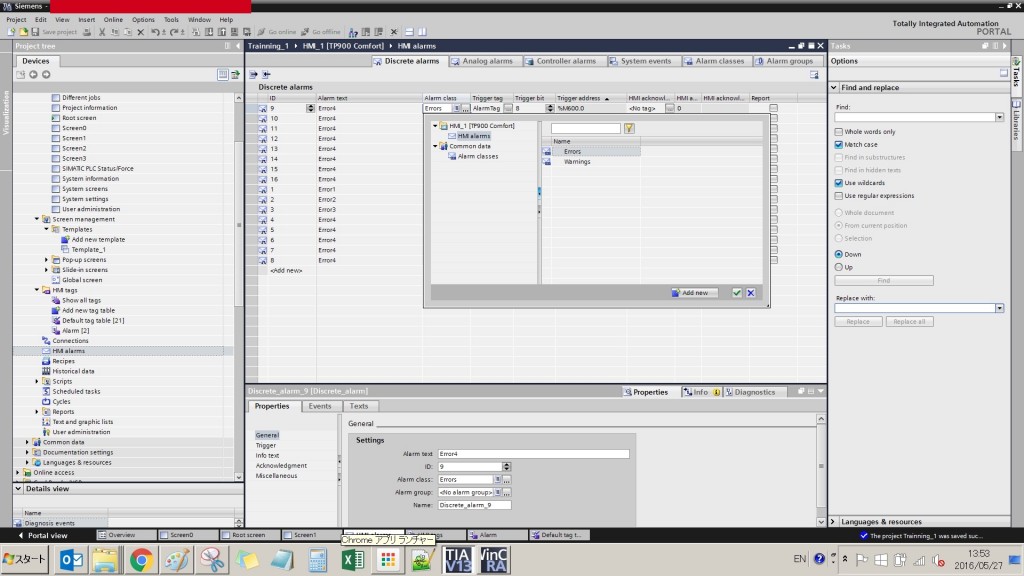Click the Replace all button

coord(909,322)
